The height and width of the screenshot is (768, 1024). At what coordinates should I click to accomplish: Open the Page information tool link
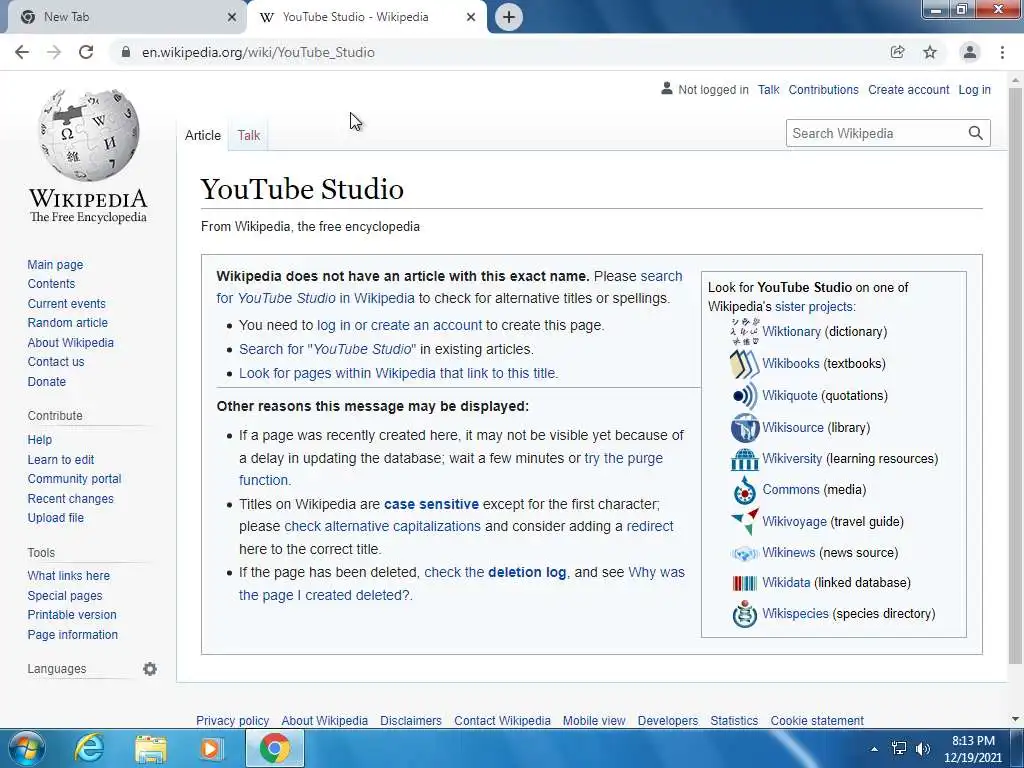72,634
